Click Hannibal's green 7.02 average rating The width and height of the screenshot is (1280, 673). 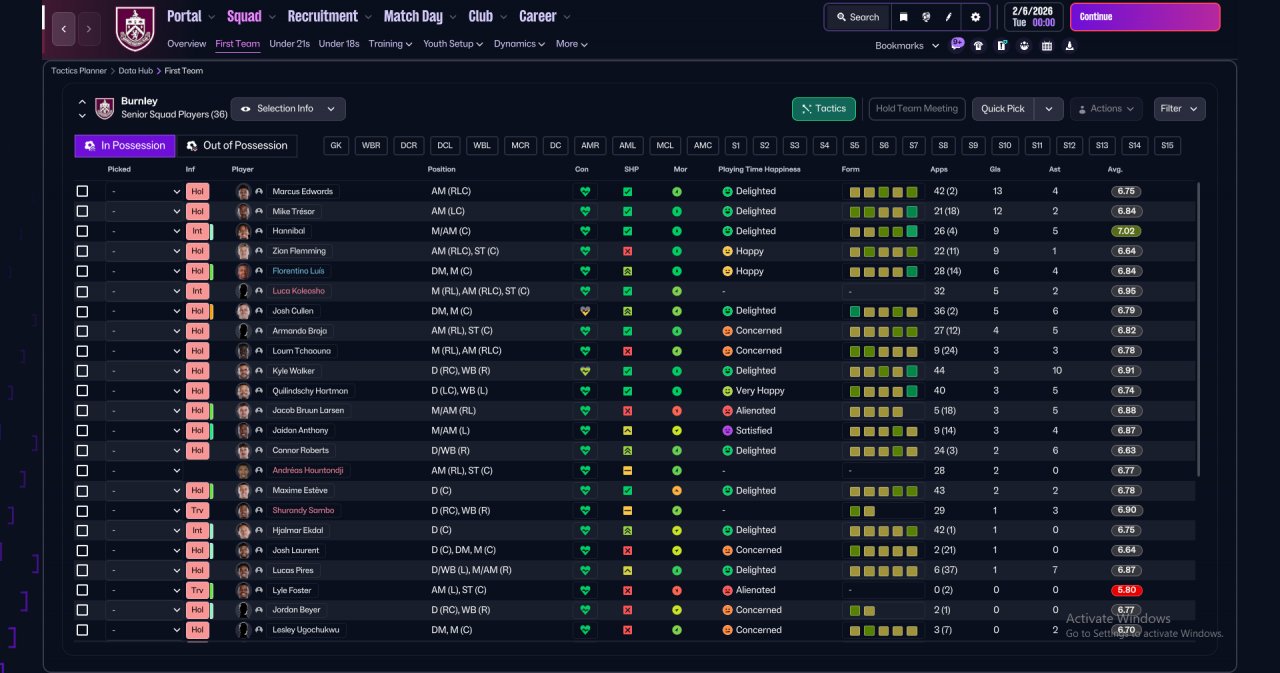pos(1126,231)
